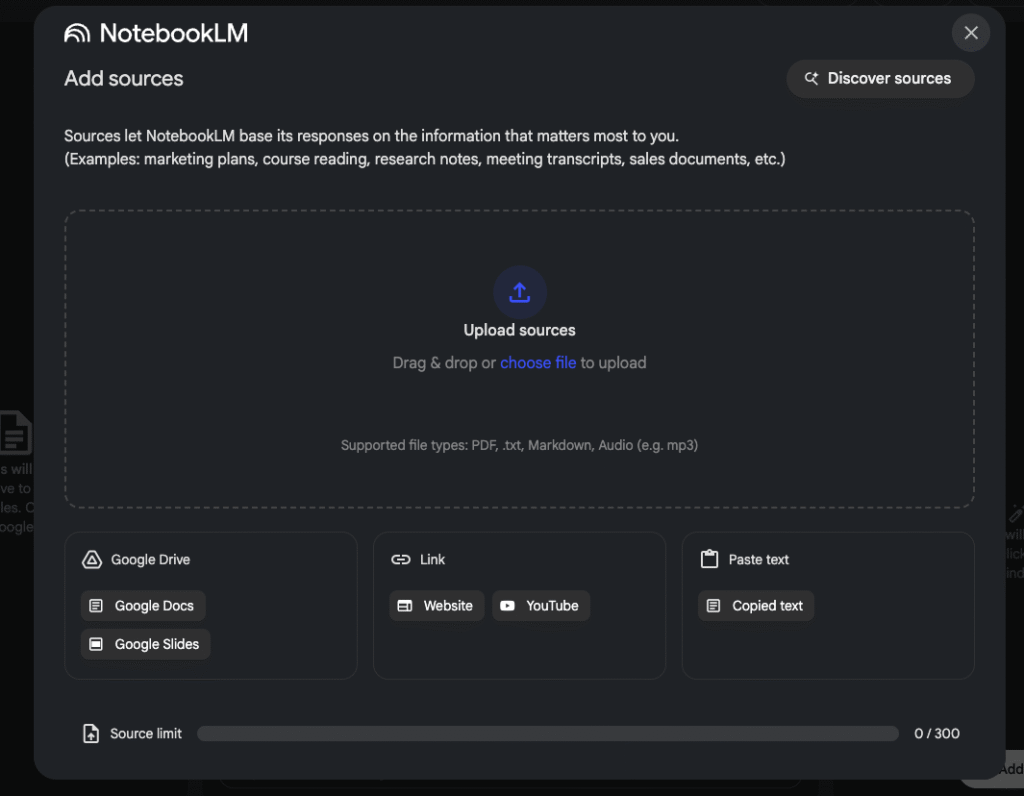Add a Website link source
The image size is (1024, 796).
[x=437, y=606]
